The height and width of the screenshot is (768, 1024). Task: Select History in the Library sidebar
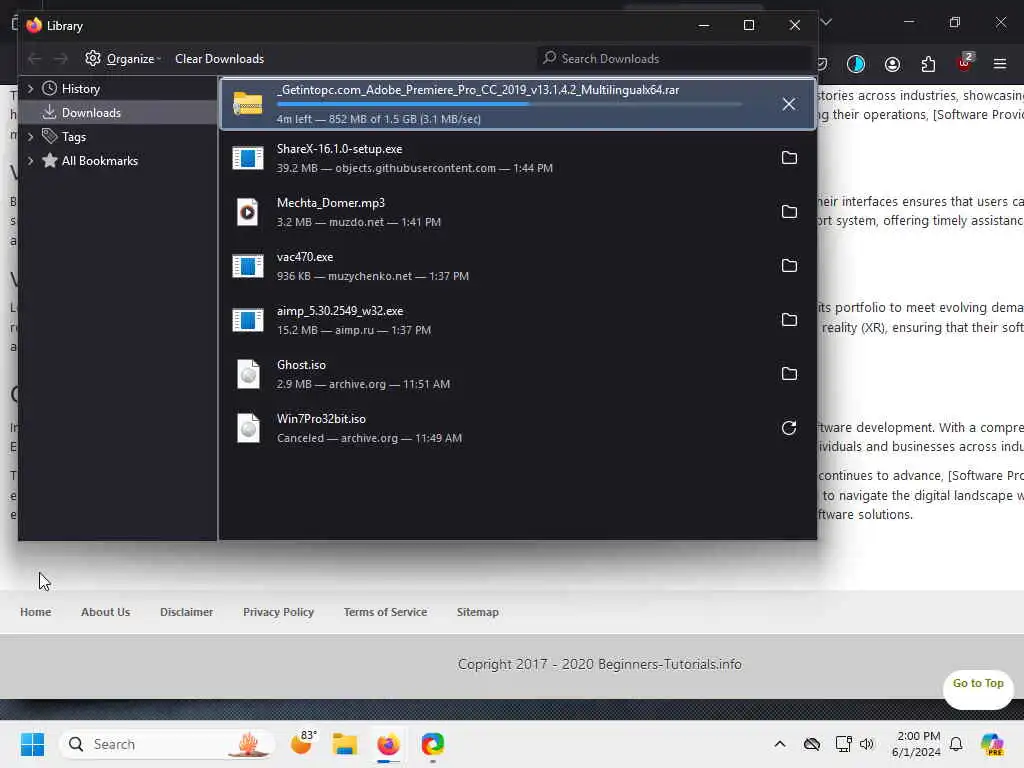click(x=80, y=89)
